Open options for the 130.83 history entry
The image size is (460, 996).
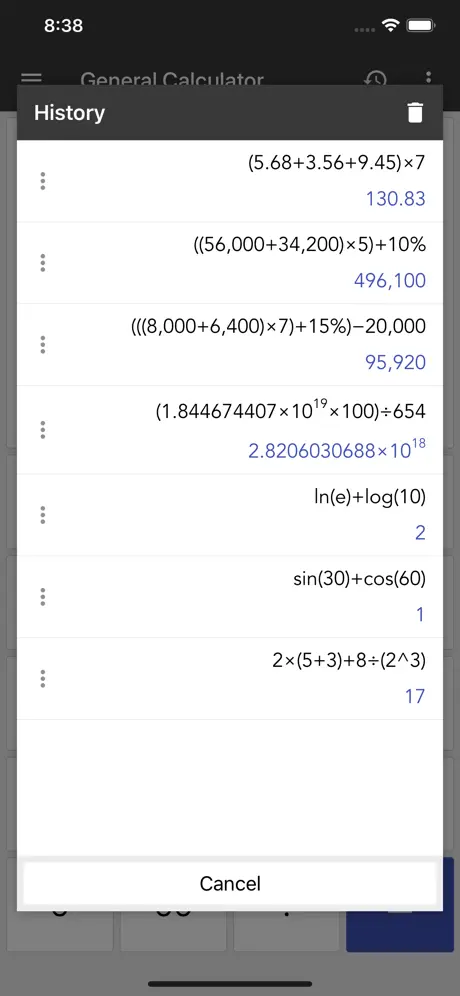43,181
